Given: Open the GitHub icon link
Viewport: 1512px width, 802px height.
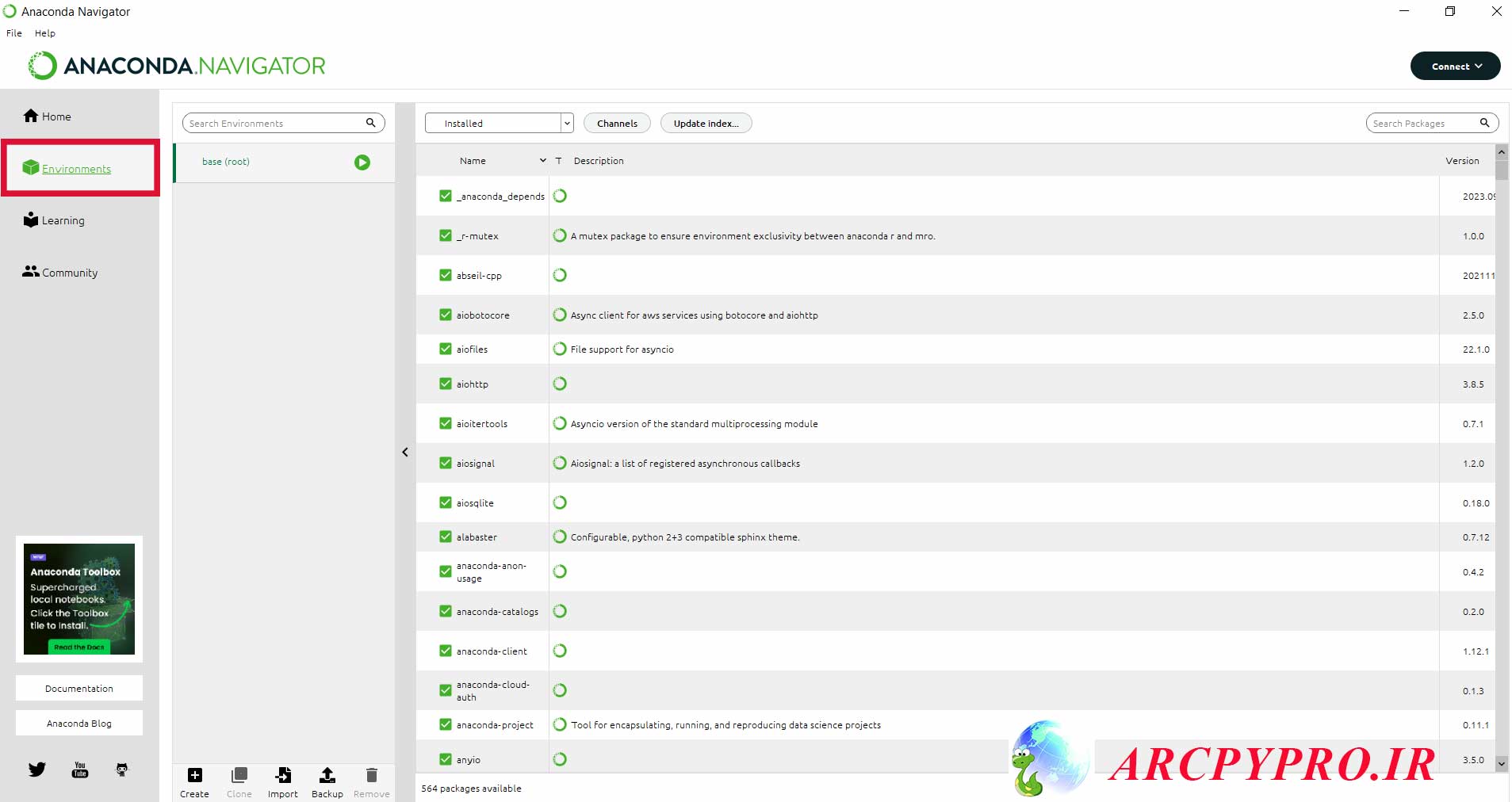Looking at the screenshot, I should point(122,770).
